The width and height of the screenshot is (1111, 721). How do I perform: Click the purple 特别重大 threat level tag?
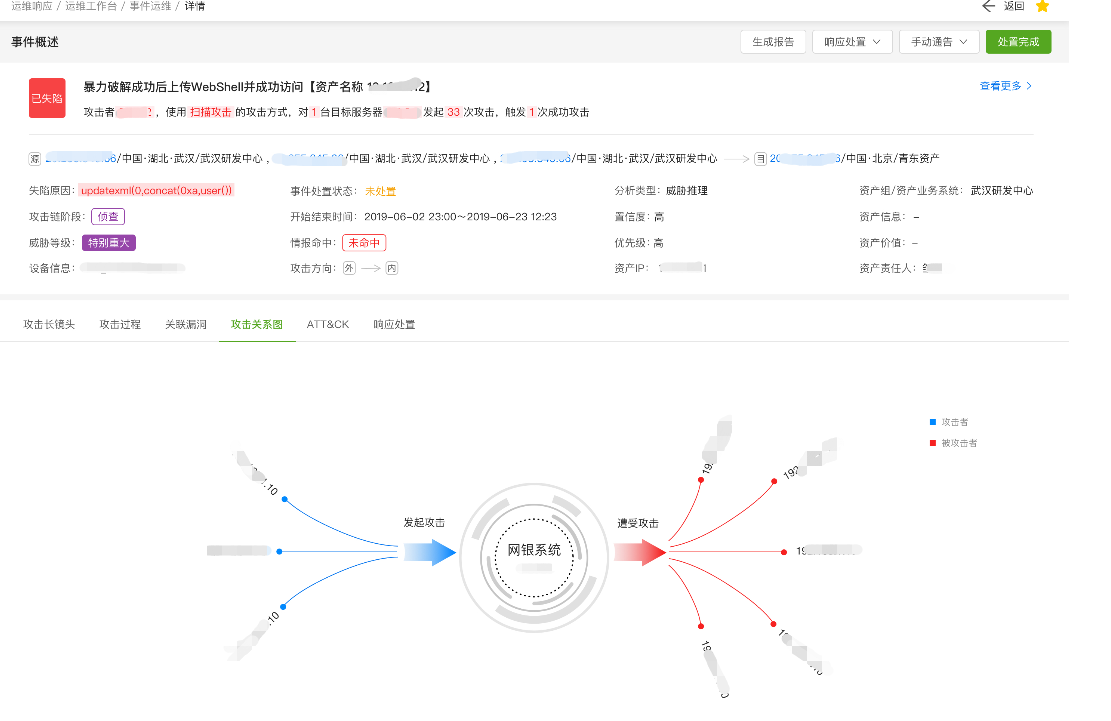108,242
